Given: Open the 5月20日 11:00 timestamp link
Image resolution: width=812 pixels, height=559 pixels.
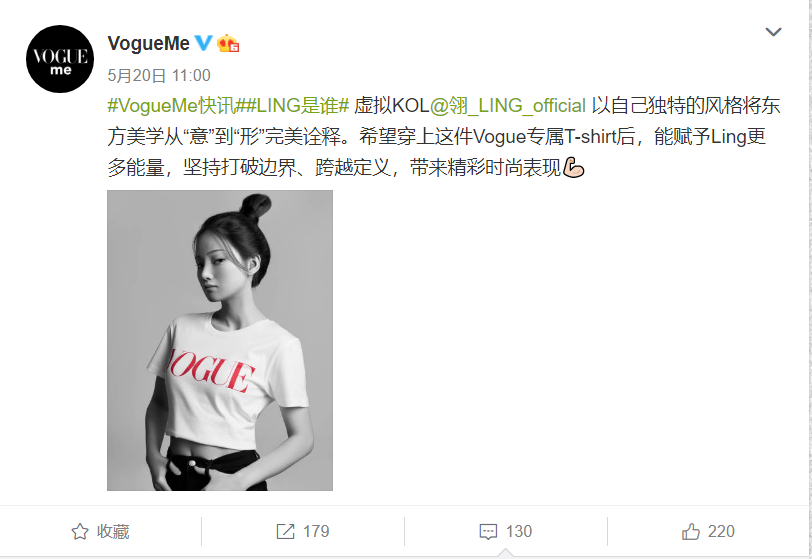Looking at the screenshot, I should pyautogui.click(x=159, y=76).
